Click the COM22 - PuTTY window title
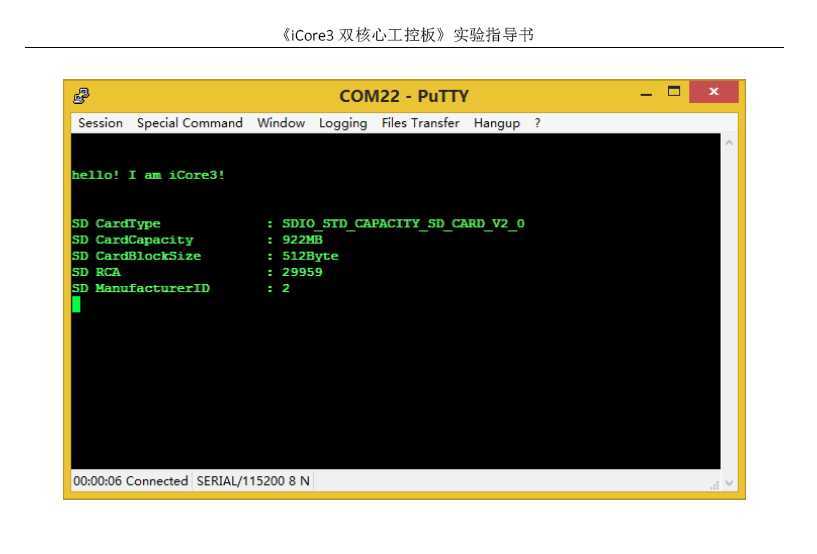Image resolution: width=817 pixels, height=554 pixels. tap(404, 96)
